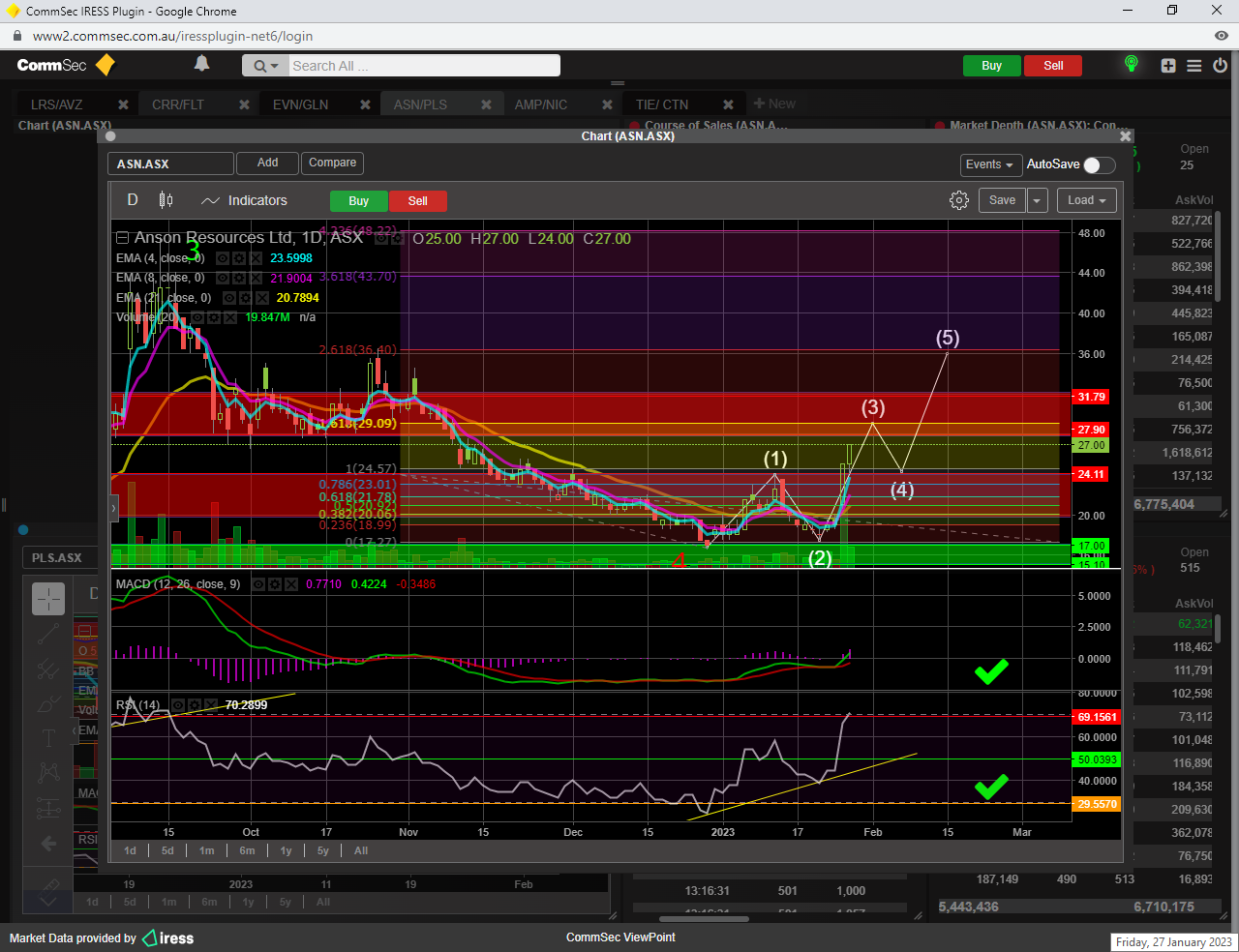Set chart range to 6m
The image size is (1239, 952).
click(x=247, y=851)
